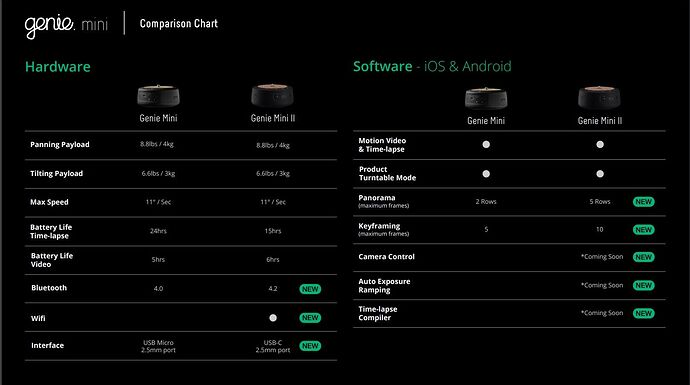Click Genie Mini product image in Software section
The image size is (690, 385).
(x=486, y=98)
